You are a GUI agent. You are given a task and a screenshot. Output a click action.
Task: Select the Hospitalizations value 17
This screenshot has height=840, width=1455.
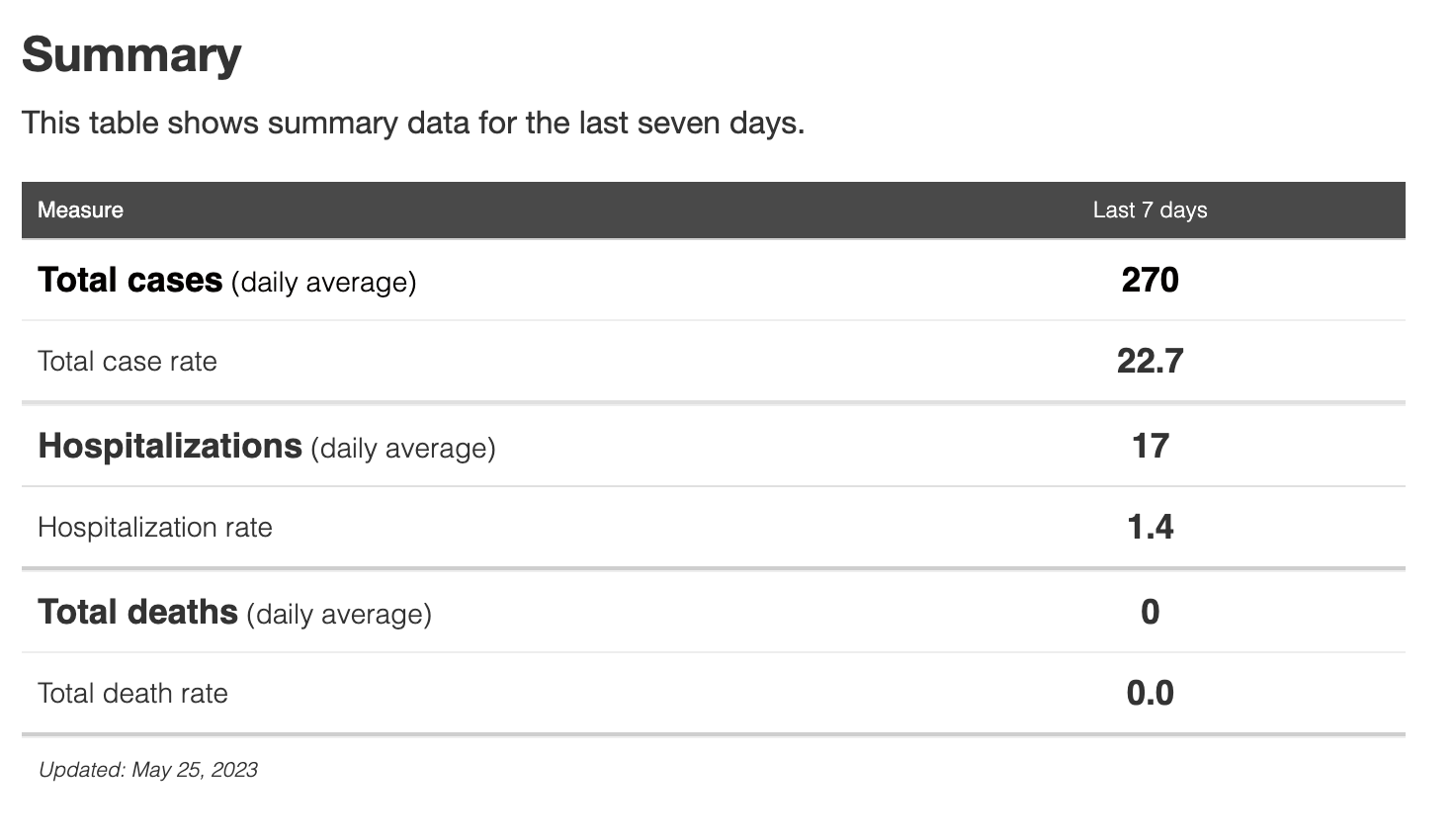[1150, 447]
